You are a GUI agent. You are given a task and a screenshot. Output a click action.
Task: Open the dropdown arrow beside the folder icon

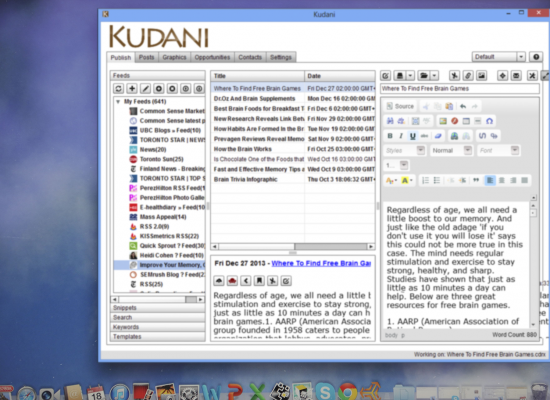coord(435,75)
